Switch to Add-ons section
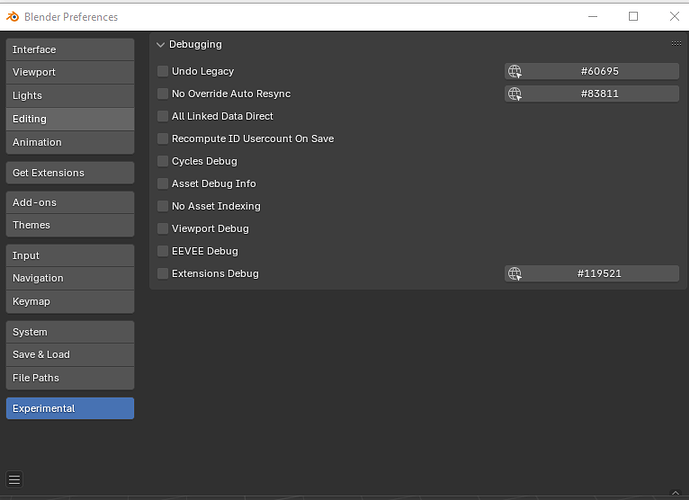This screenshot has height=500, width=689. 70,203
